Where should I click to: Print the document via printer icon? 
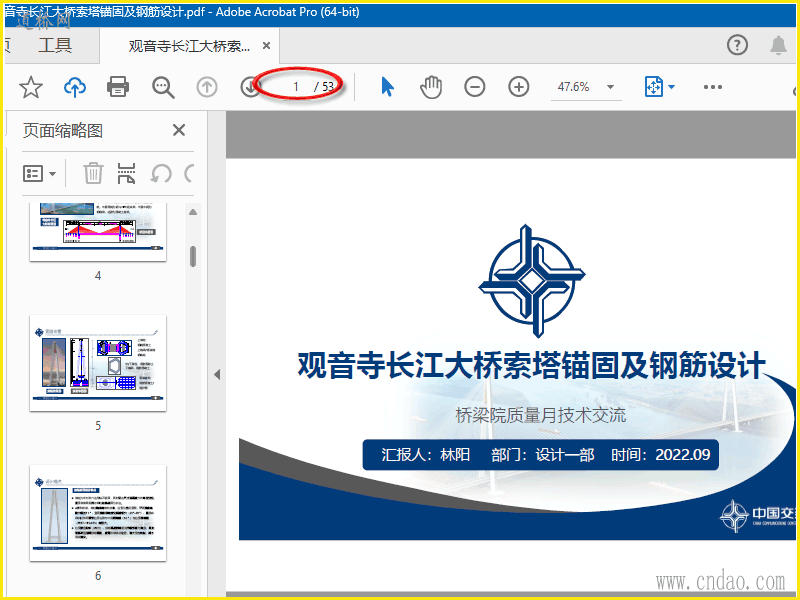[118, 87]
